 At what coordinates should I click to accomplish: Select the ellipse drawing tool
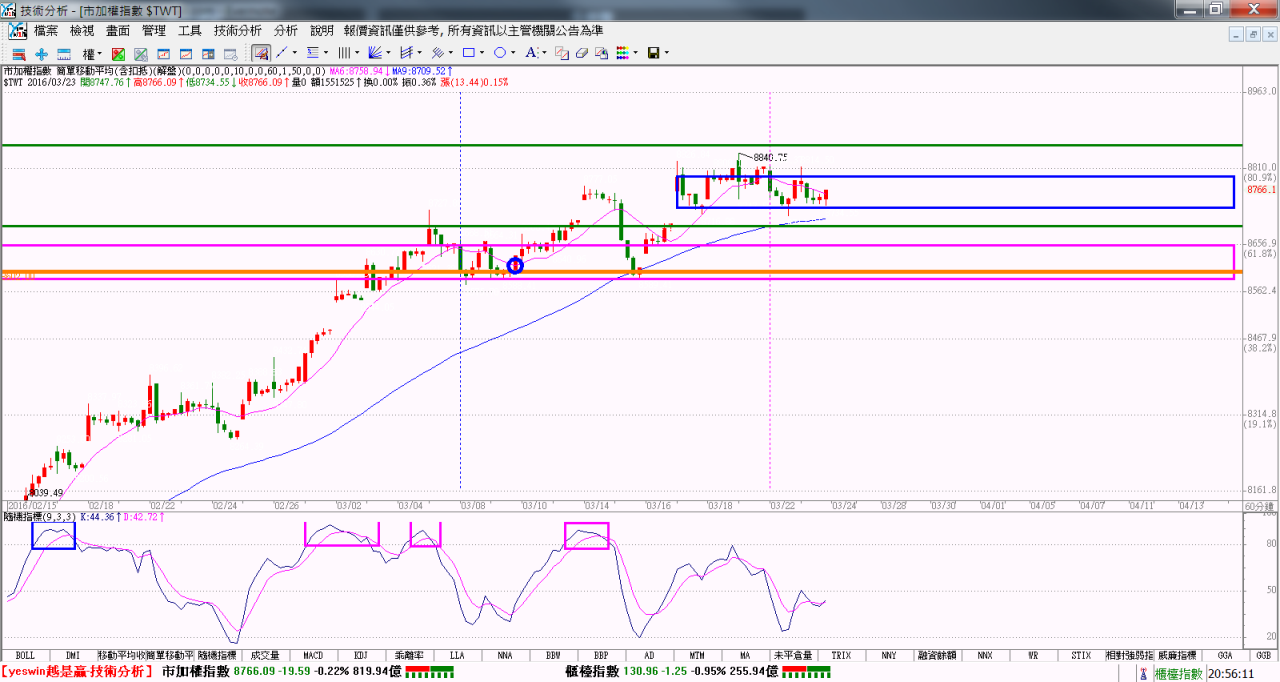pos(500,53)
